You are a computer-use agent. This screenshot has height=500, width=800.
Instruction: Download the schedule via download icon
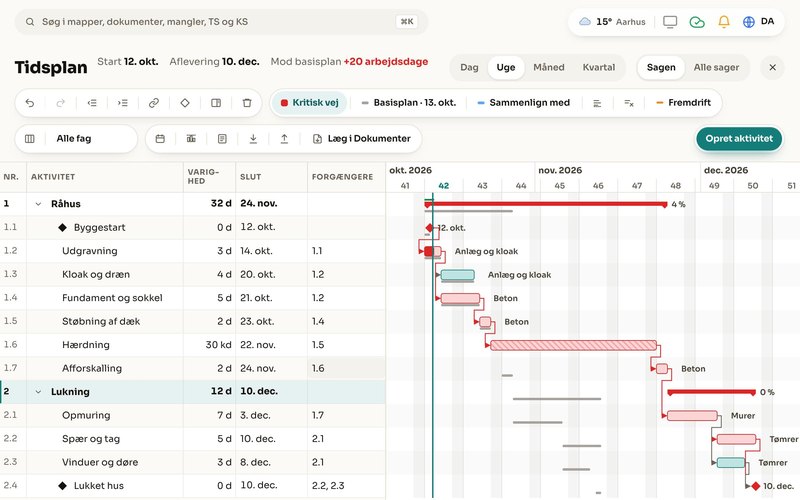pos(253,139)
